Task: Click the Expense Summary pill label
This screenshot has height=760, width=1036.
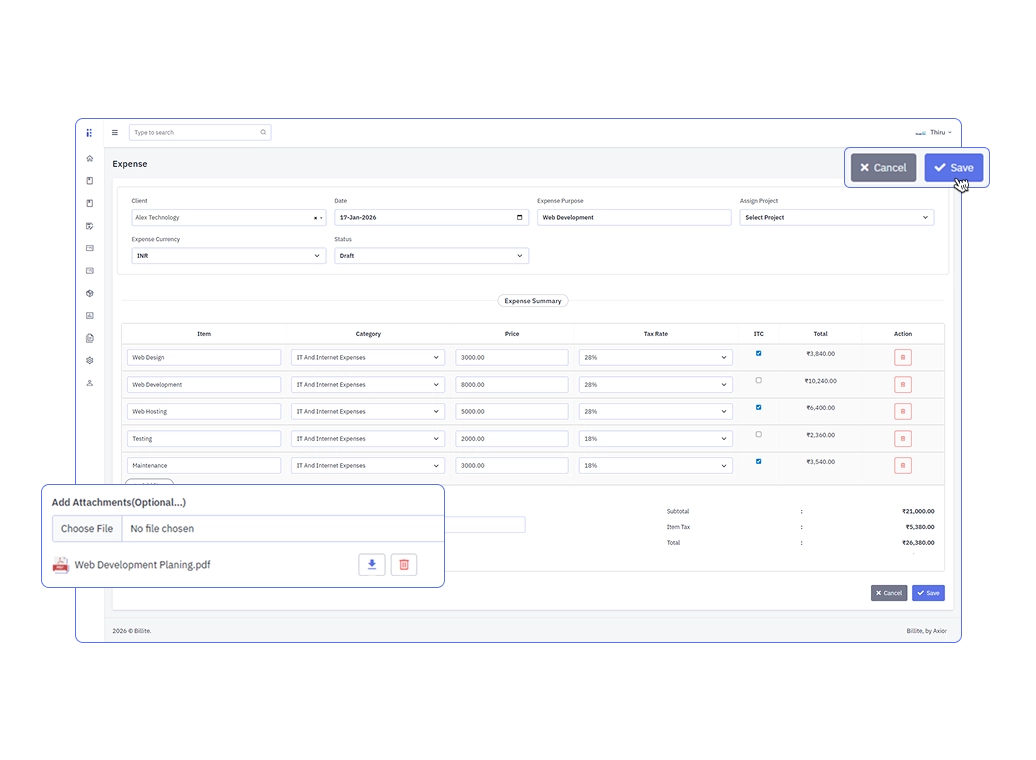Action: (x=533, y=301)
